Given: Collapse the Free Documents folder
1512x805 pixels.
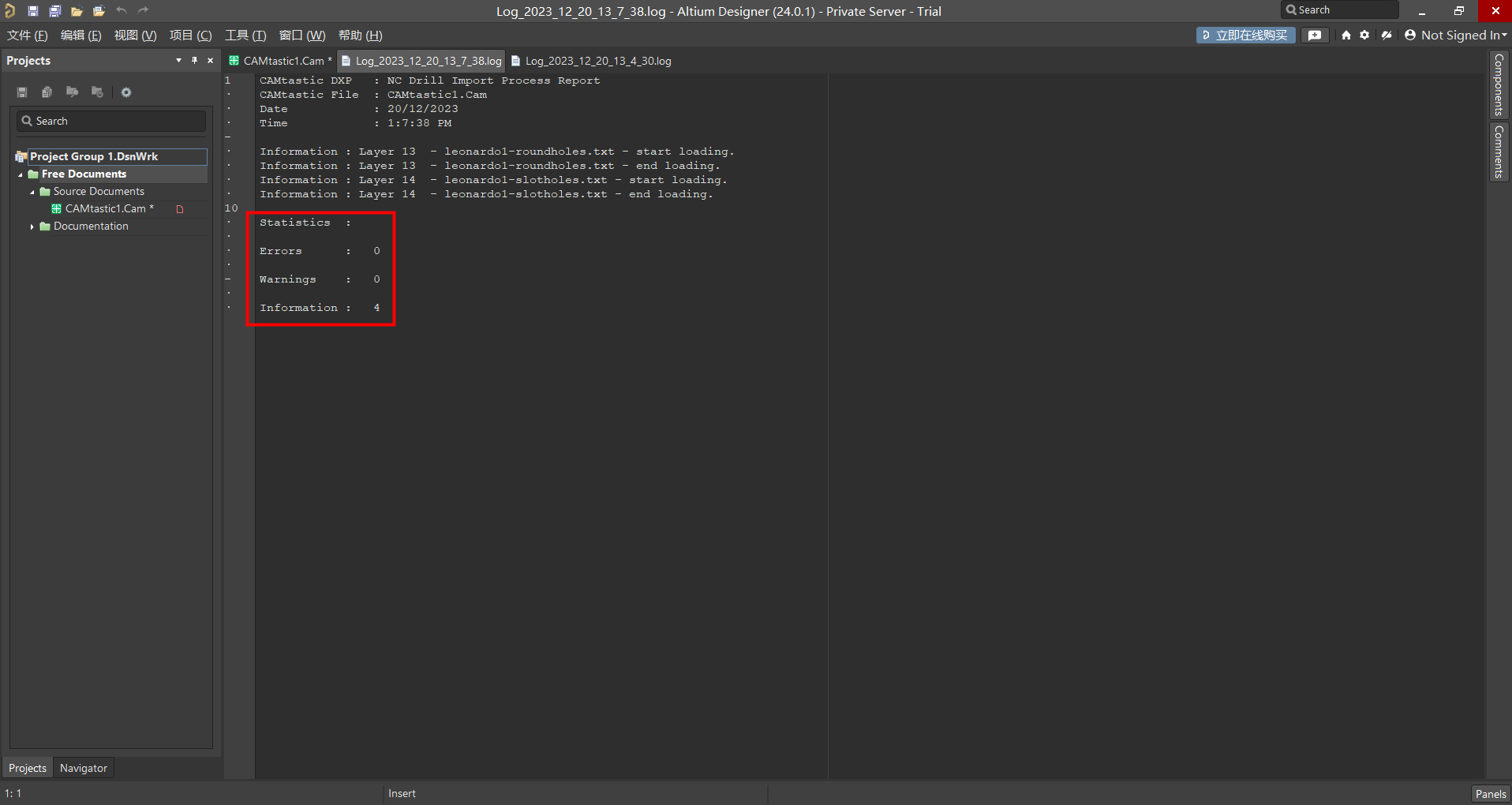Looking at the screenshot, I should [21, 174].
